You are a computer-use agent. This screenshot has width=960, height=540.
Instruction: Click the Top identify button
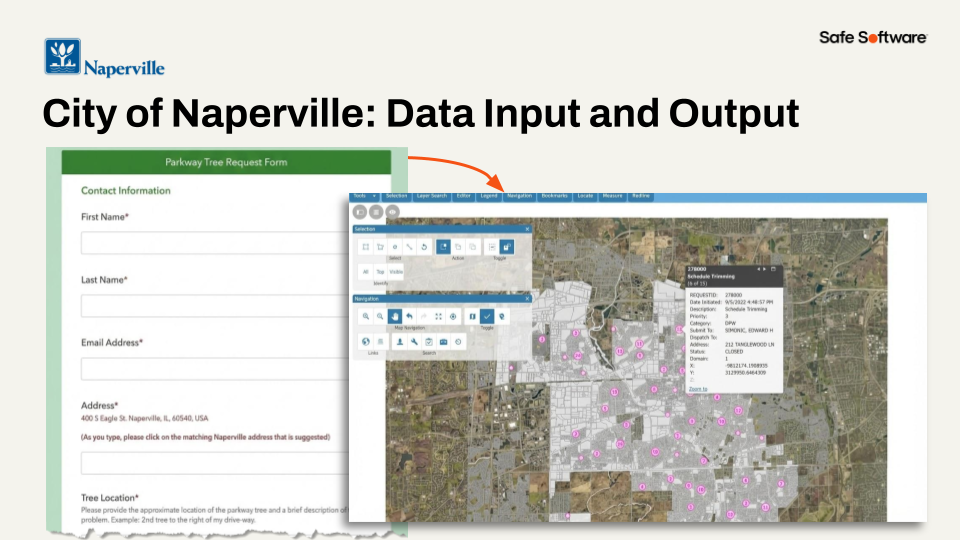tap(380, 272)
